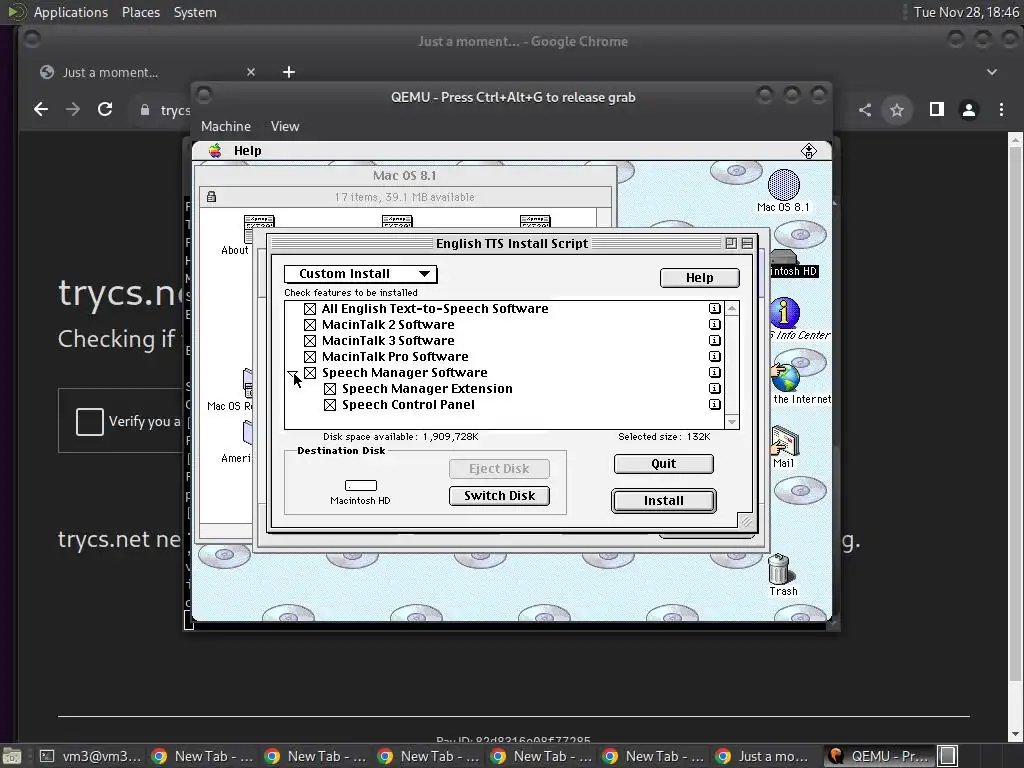Select the Trash icon

779,569
